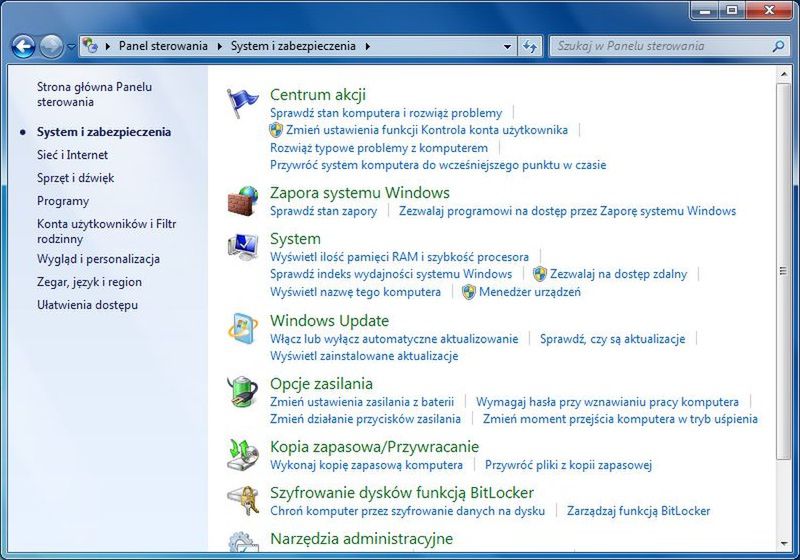Image resolution: width=800 pixels, height=560 pixels.
Task: Click Włącz lub wyłącz automatyczne aktualizowanie
Action: click(394, 339)
